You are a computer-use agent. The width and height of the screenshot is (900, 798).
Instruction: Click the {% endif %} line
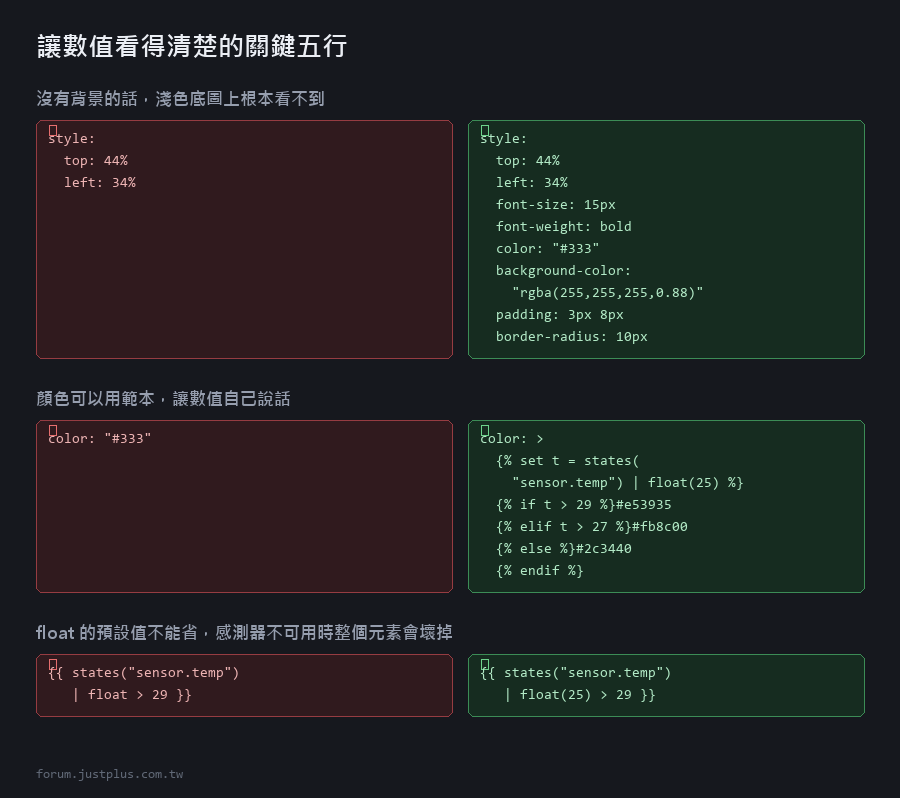(540, 571)
